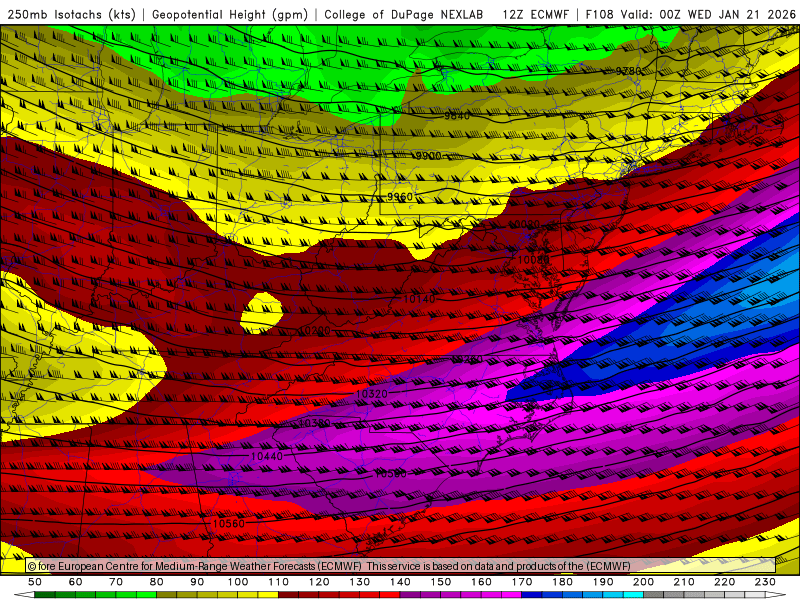Screen dimensions: 800x600
Task: Click the 110 knot color scale label
Action: click(x=279, y=582)
